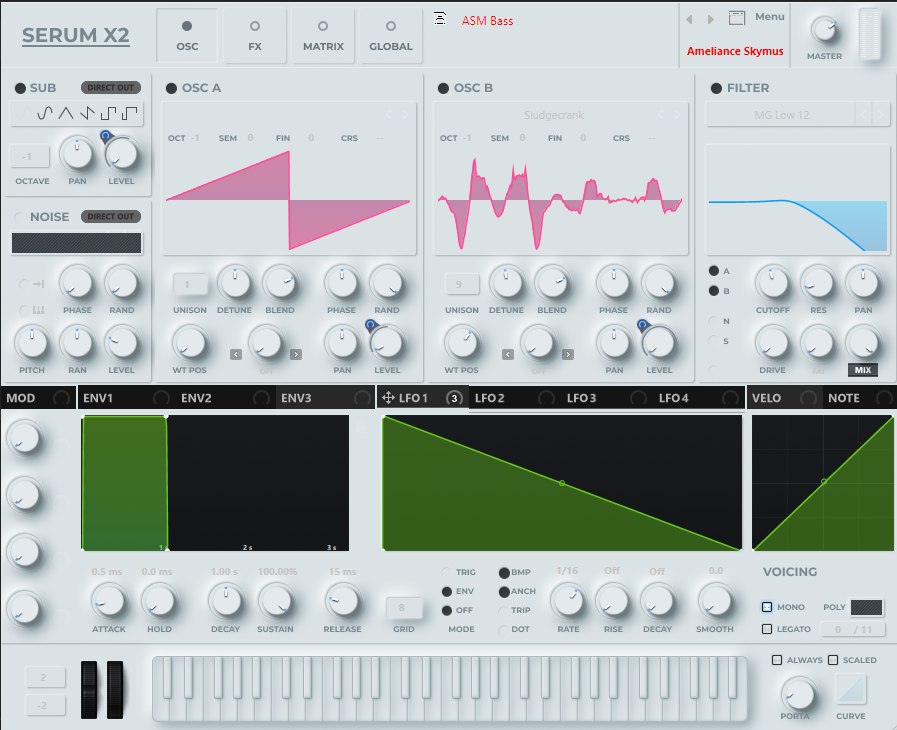
Task: Enable the MONO voicing checkbox
Action: [767, 607]
